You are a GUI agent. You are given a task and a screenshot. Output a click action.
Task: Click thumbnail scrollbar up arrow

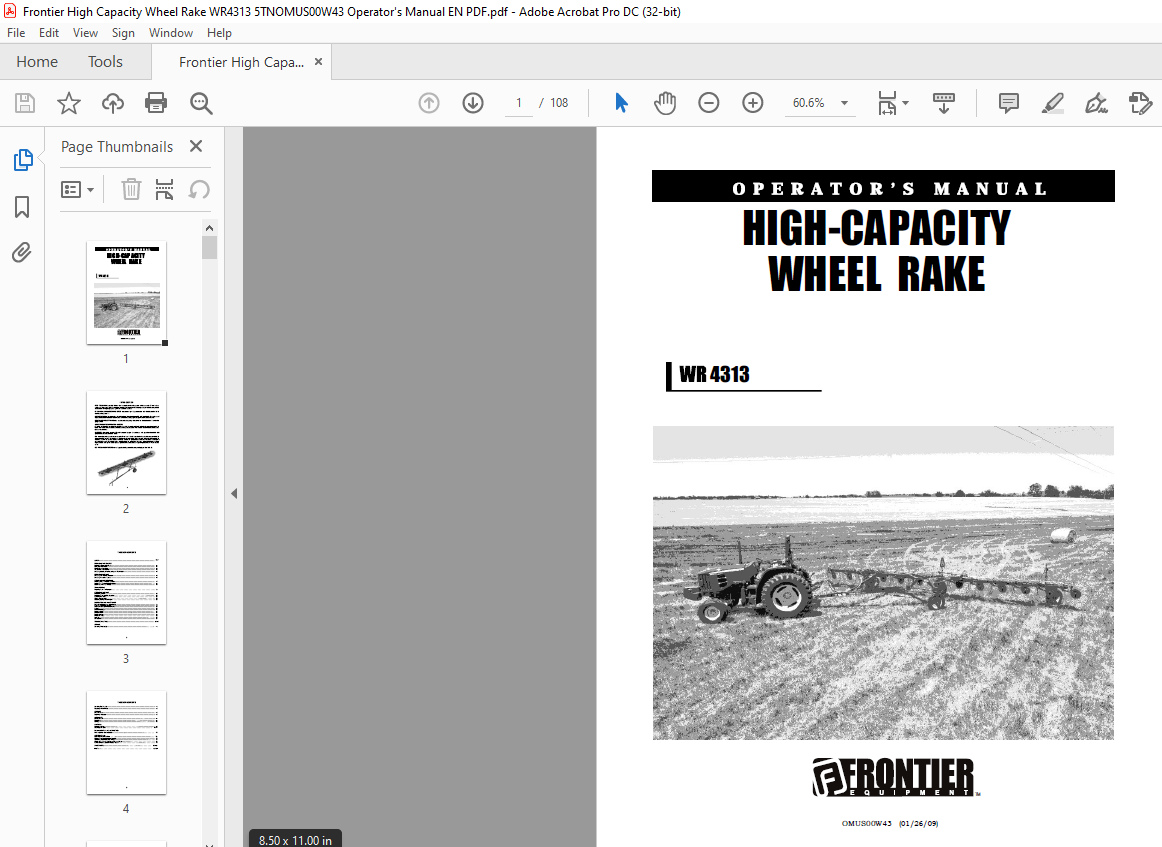pos(210,228)
